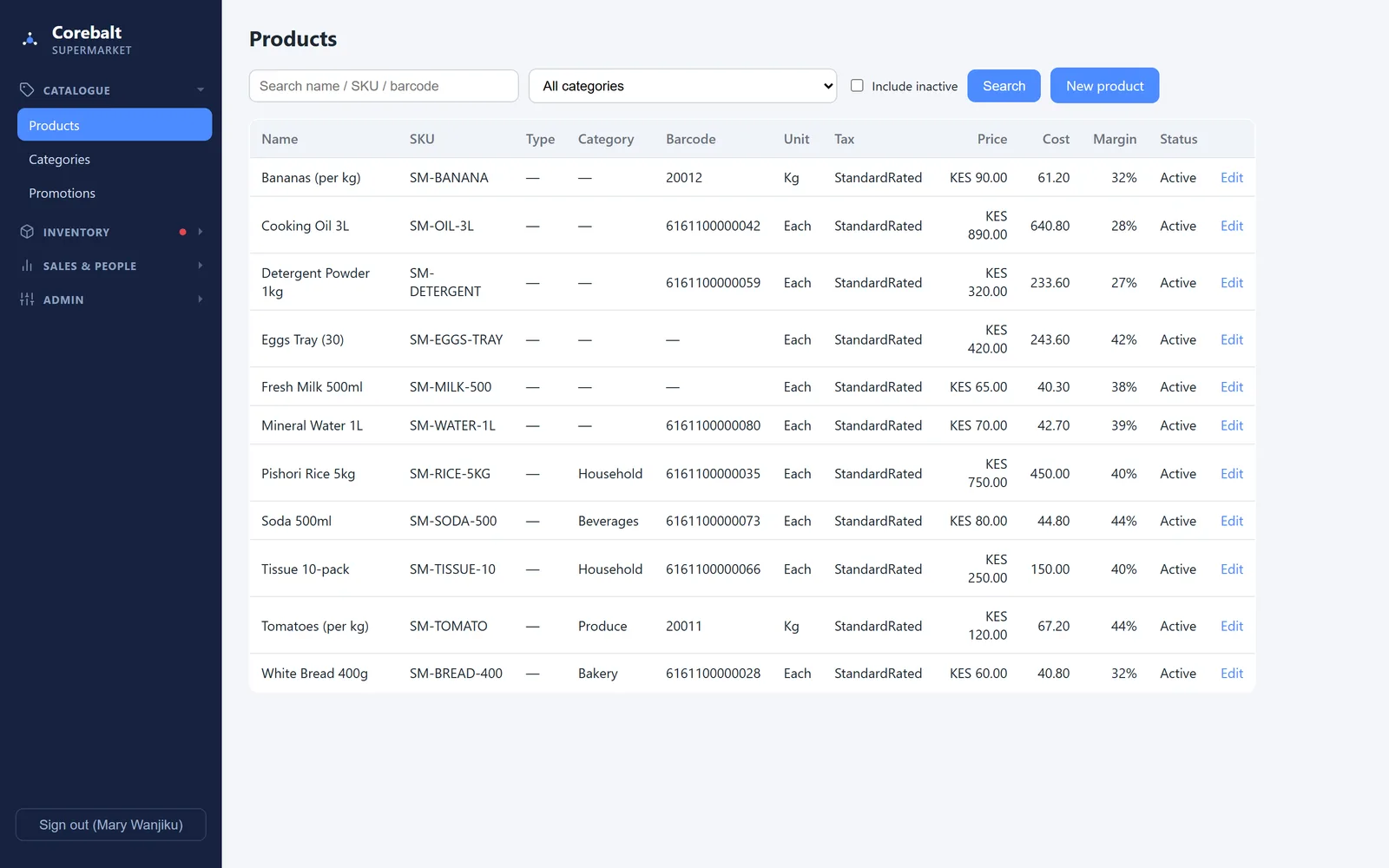Click barcode 6161100000080
The image size is (1389, 868).
713,425
